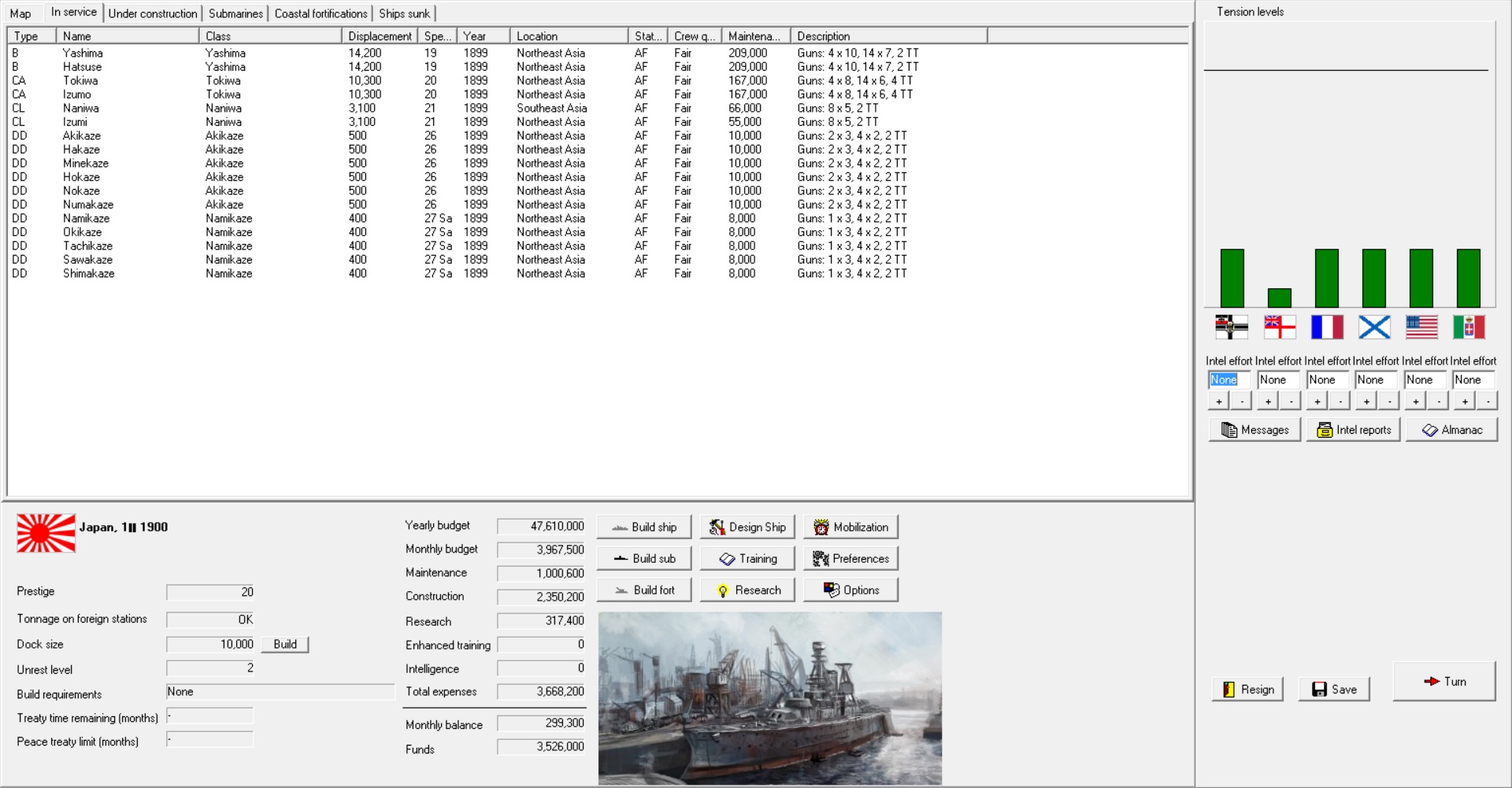Switch to the Under construction tab
Image resolution: width=1512 pixels, height=788 pixels.
[153, 13]
